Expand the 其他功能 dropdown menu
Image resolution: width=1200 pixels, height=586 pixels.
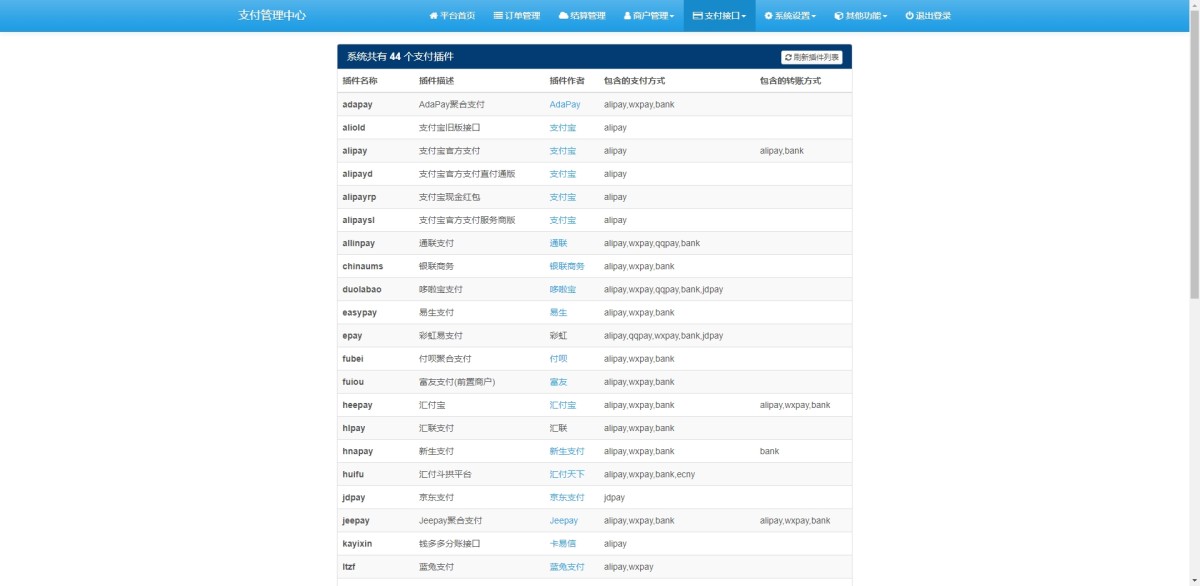861,16
